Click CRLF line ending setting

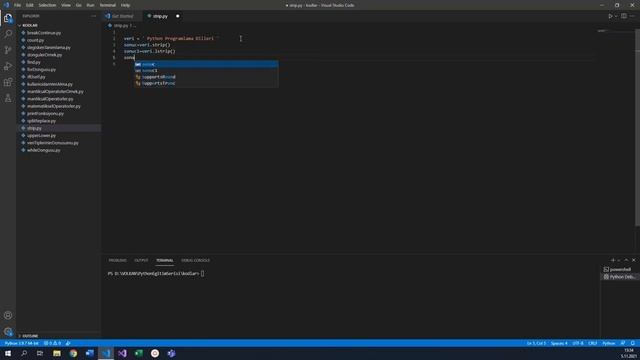coord(593,343)
